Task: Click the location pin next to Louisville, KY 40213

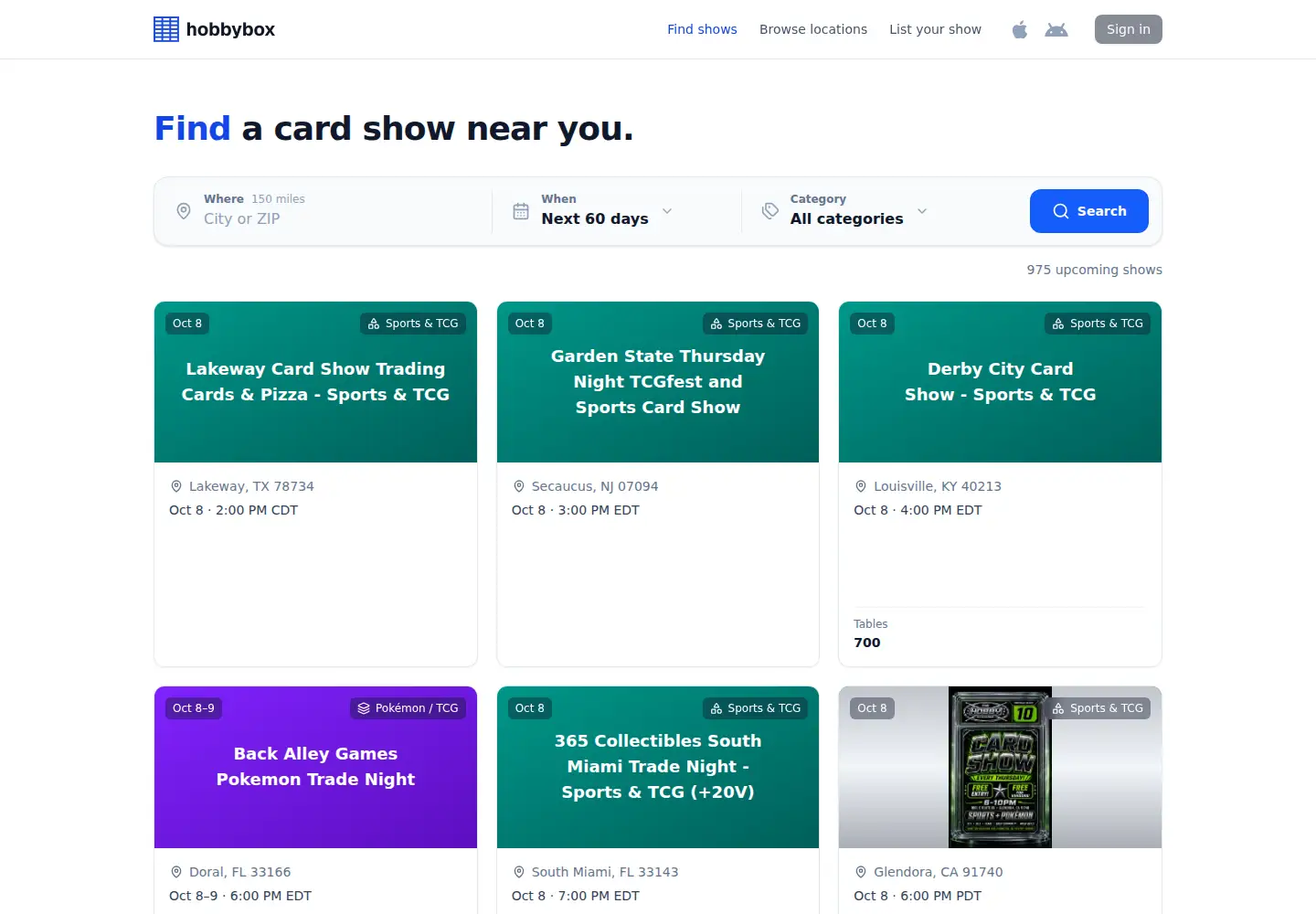Action: point(861,486)
